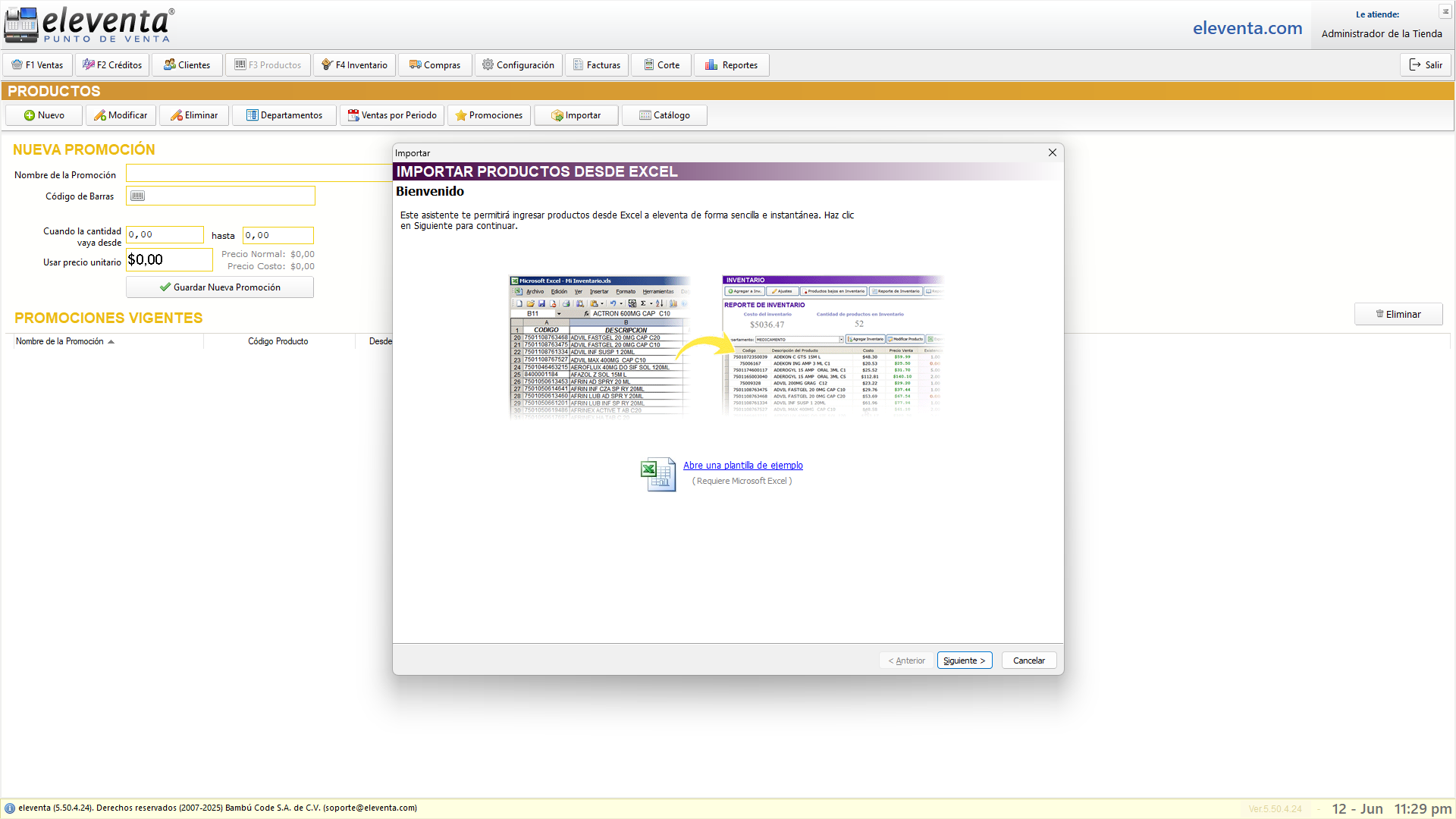The width and height of the screenshot is (1456, 819).
Task: Click the Código Producto column header
Action: (278, 342)
